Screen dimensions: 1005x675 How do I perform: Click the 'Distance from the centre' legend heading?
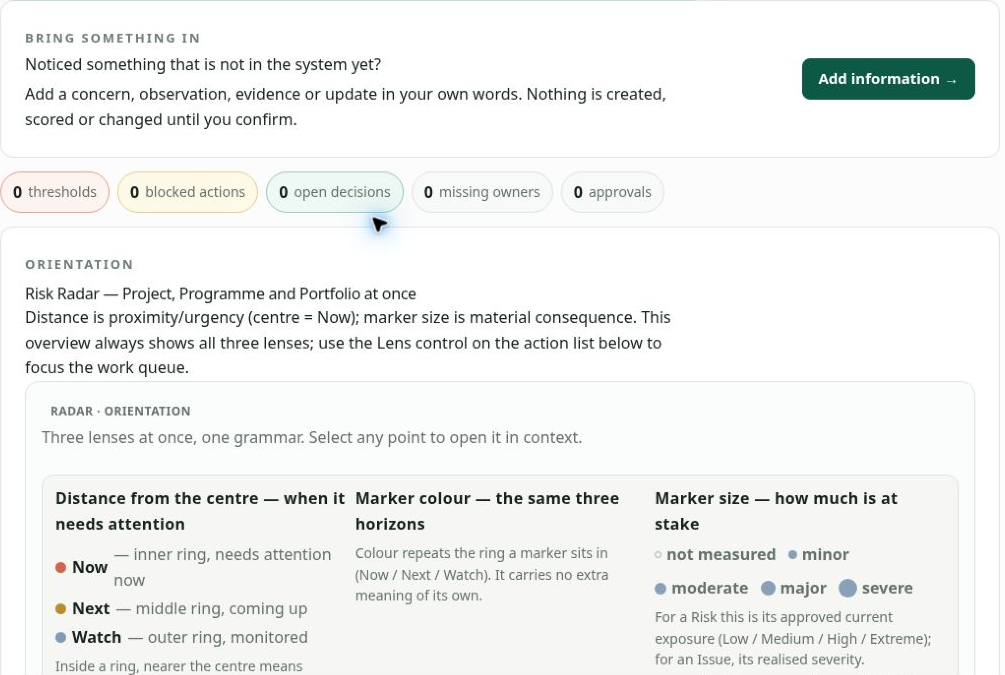200,512
